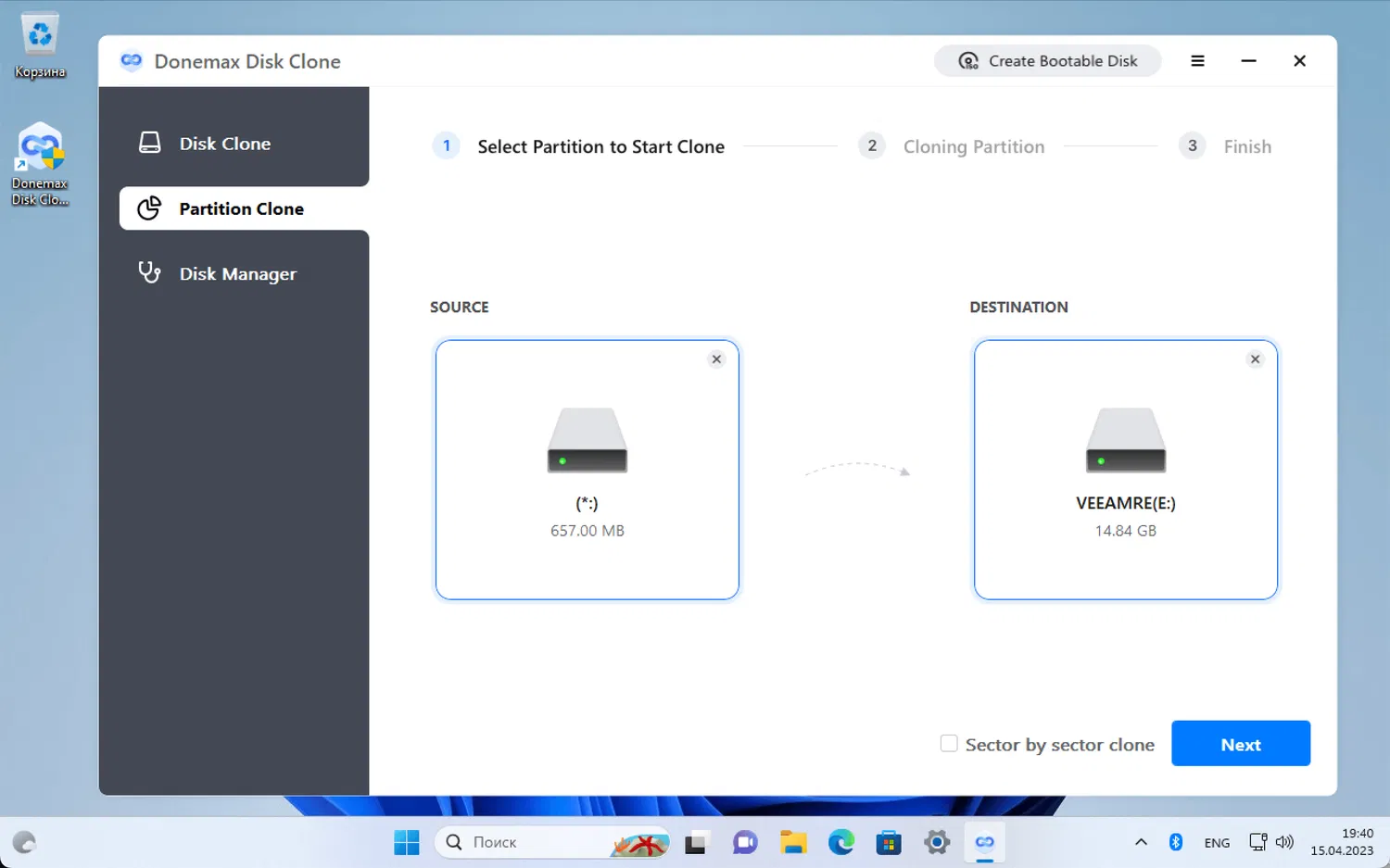Open Donemax Disk Clone from the taskbar

[x=984, y=842]
